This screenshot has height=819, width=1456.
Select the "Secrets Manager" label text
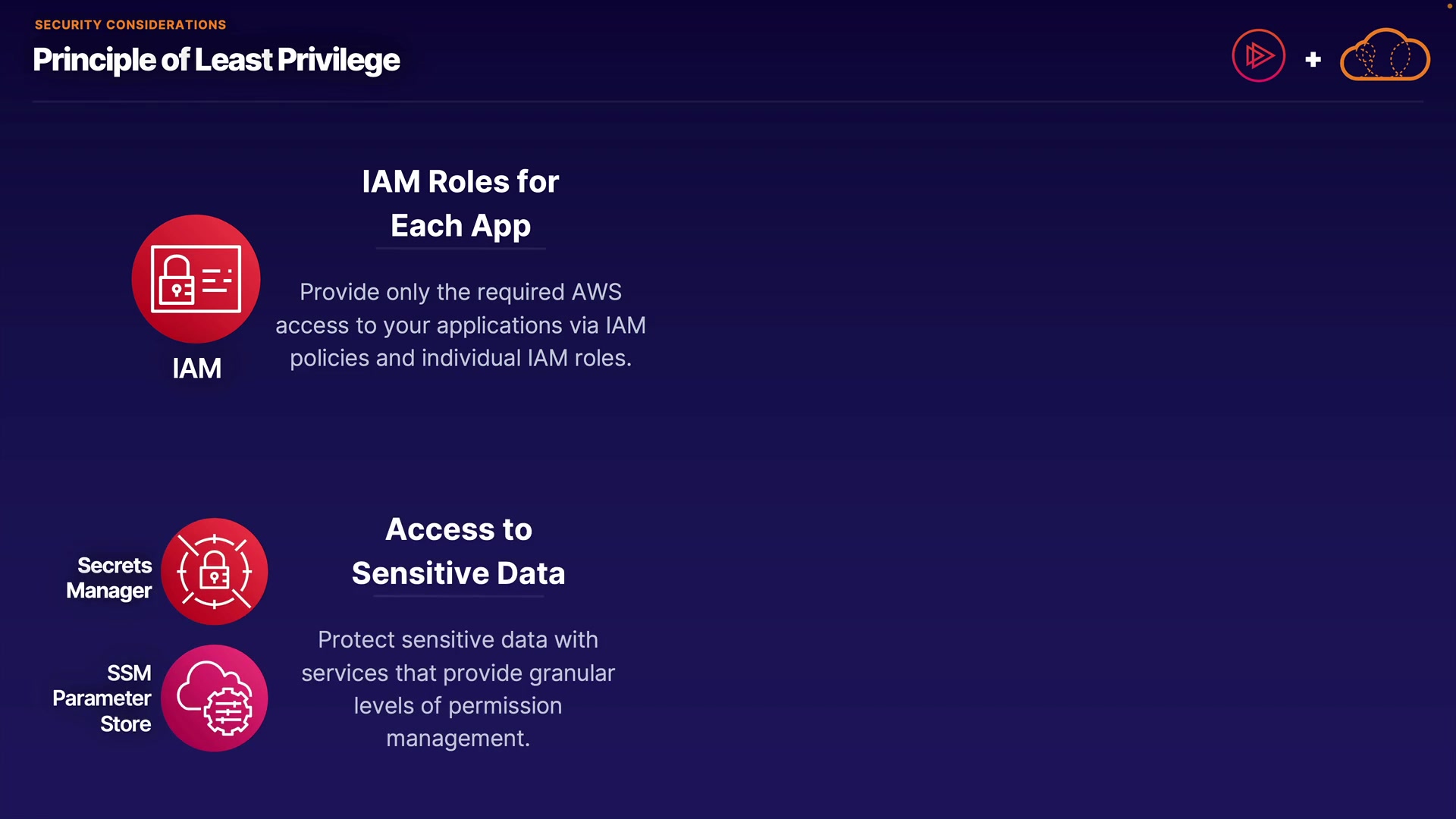[109, 578]
